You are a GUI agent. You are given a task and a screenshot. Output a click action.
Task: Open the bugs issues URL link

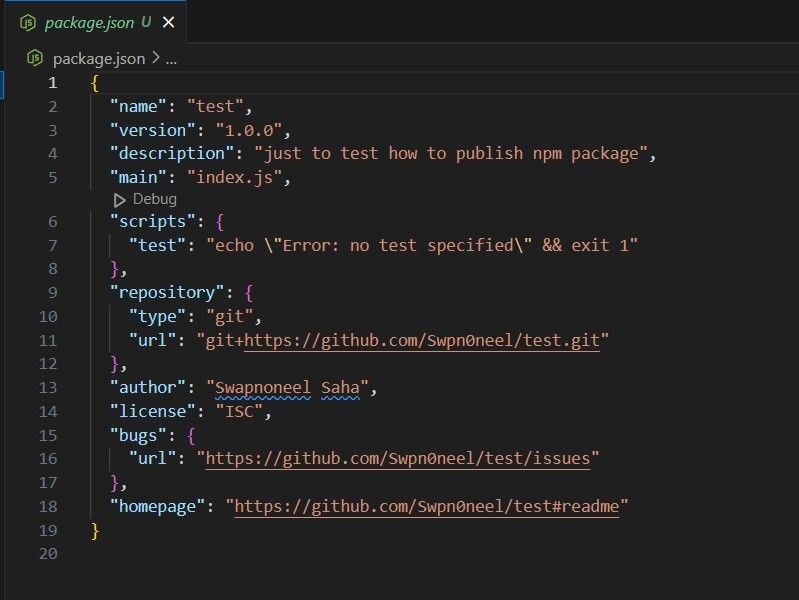pos(398,458)
